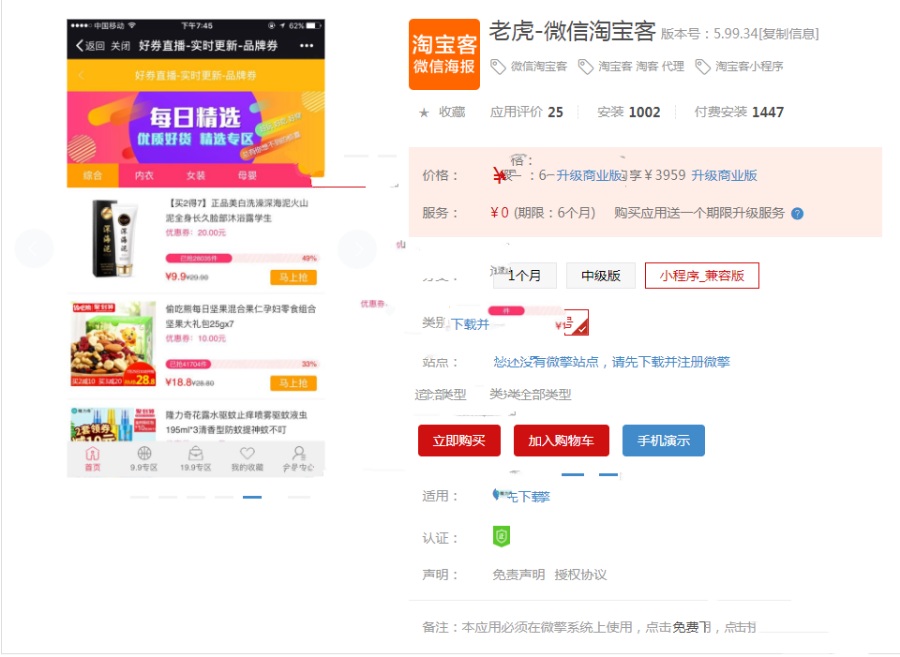
Task: Click the 立即购买 purchase button
Action: tap(459, 440)
